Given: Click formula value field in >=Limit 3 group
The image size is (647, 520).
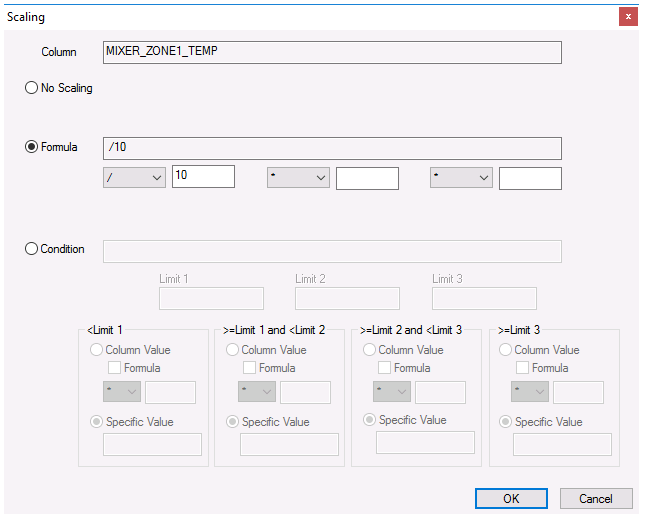Looking at the screenshot, I should pos(578,392).
